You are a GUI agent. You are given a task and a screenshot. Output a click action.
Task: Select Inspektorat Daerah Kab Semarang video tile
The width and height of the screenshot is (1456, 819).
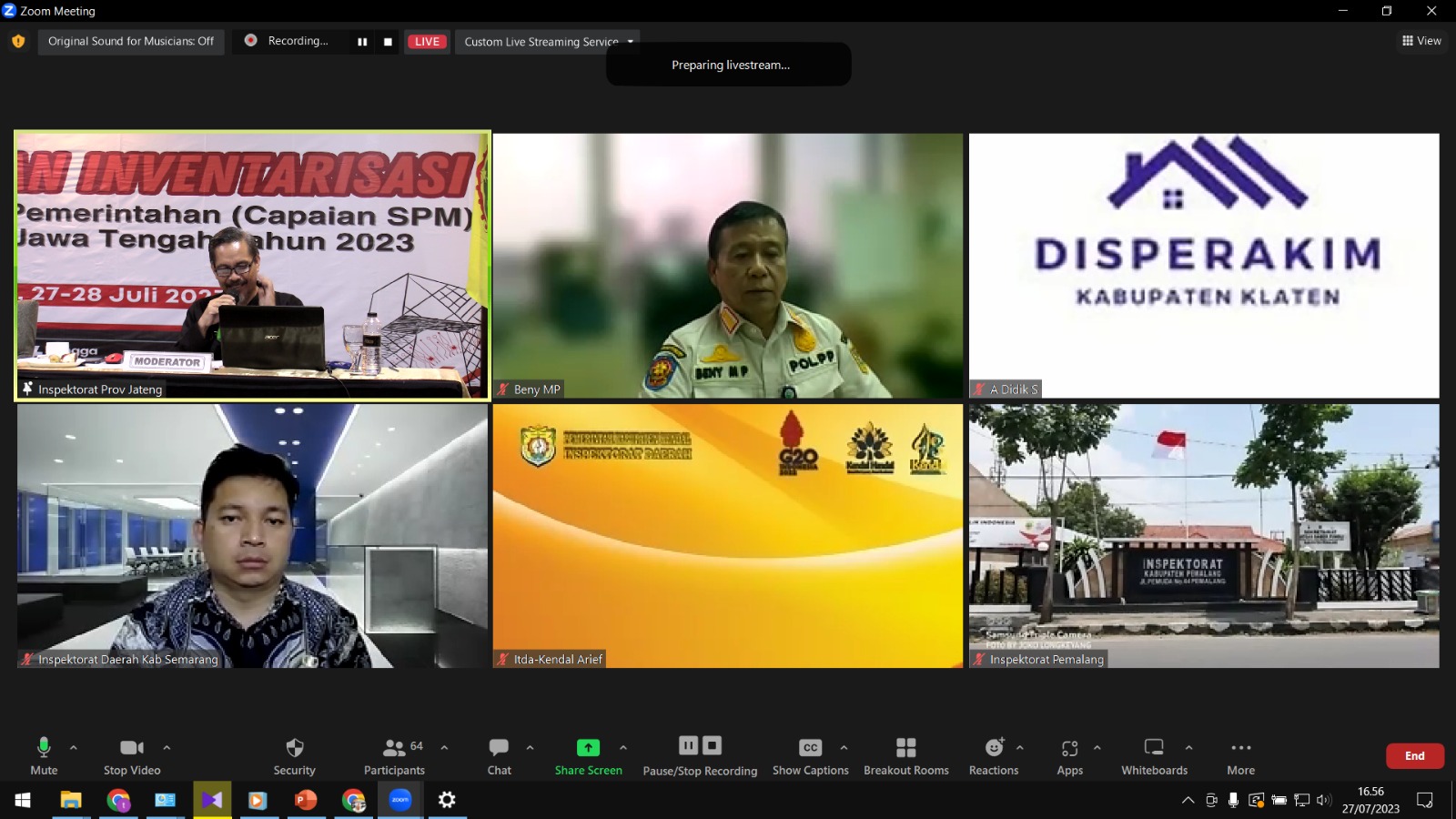click(252, 536)
